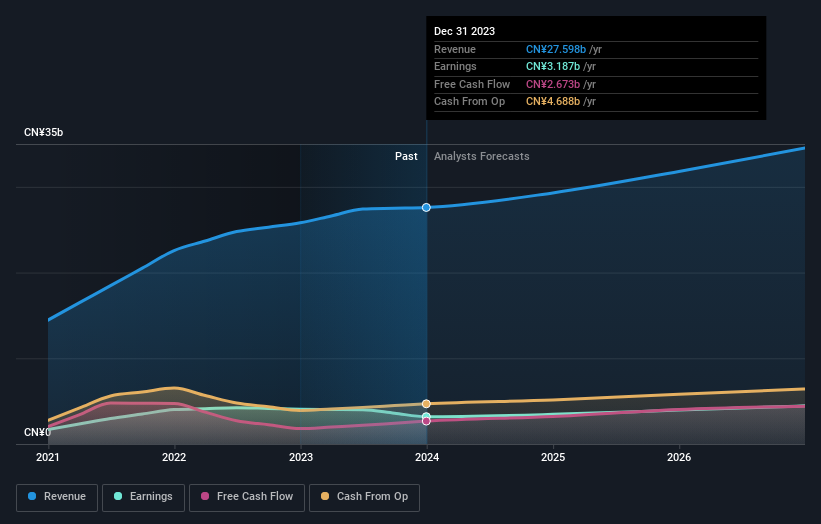Select the 2023 x-axis label

301,457
